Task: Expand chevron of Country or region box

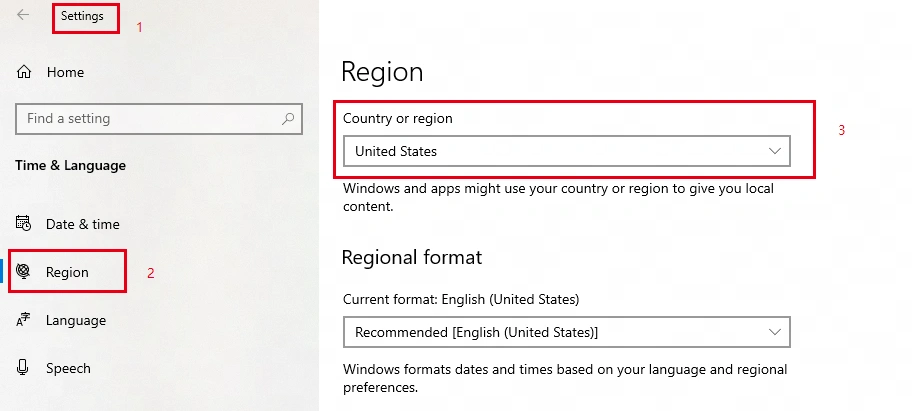Action: point(774,151)
